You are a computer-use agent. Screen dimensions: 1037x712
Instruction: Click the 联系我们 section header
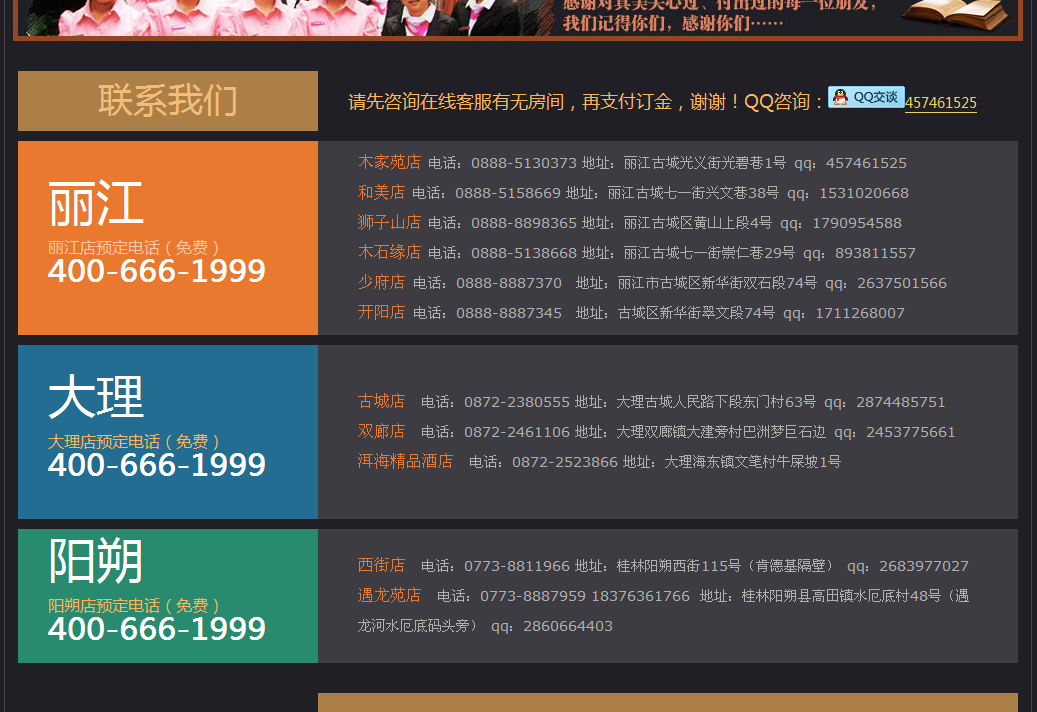(x=168, y=101)
